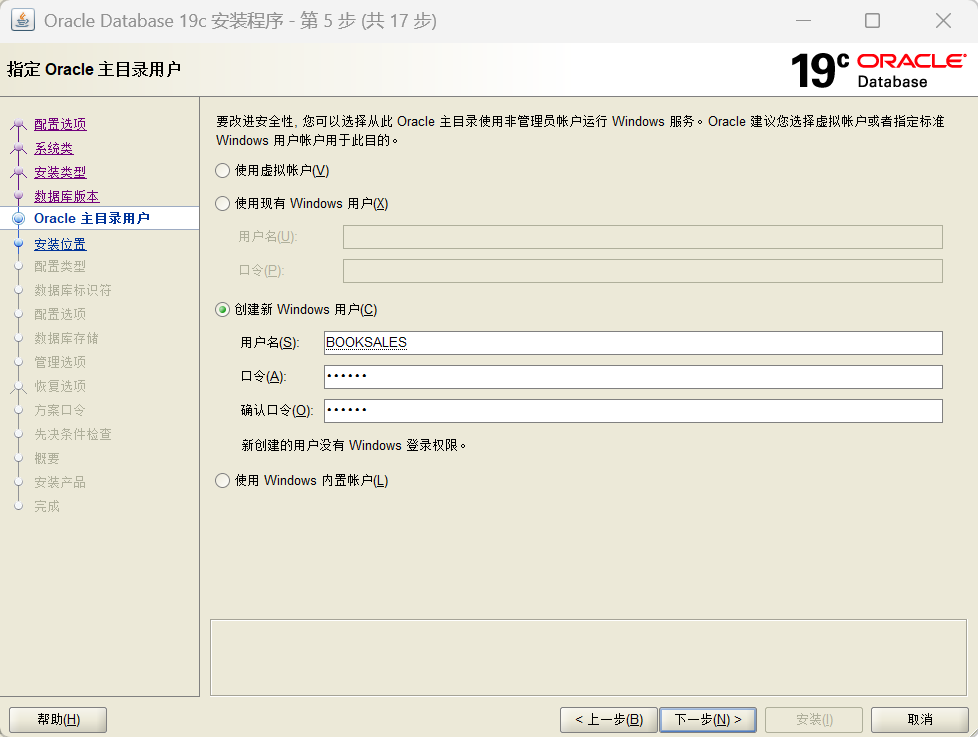978x737 pixels.
Task: Click the 概要 step in sidebar
Action: click(x=47, y=458)
